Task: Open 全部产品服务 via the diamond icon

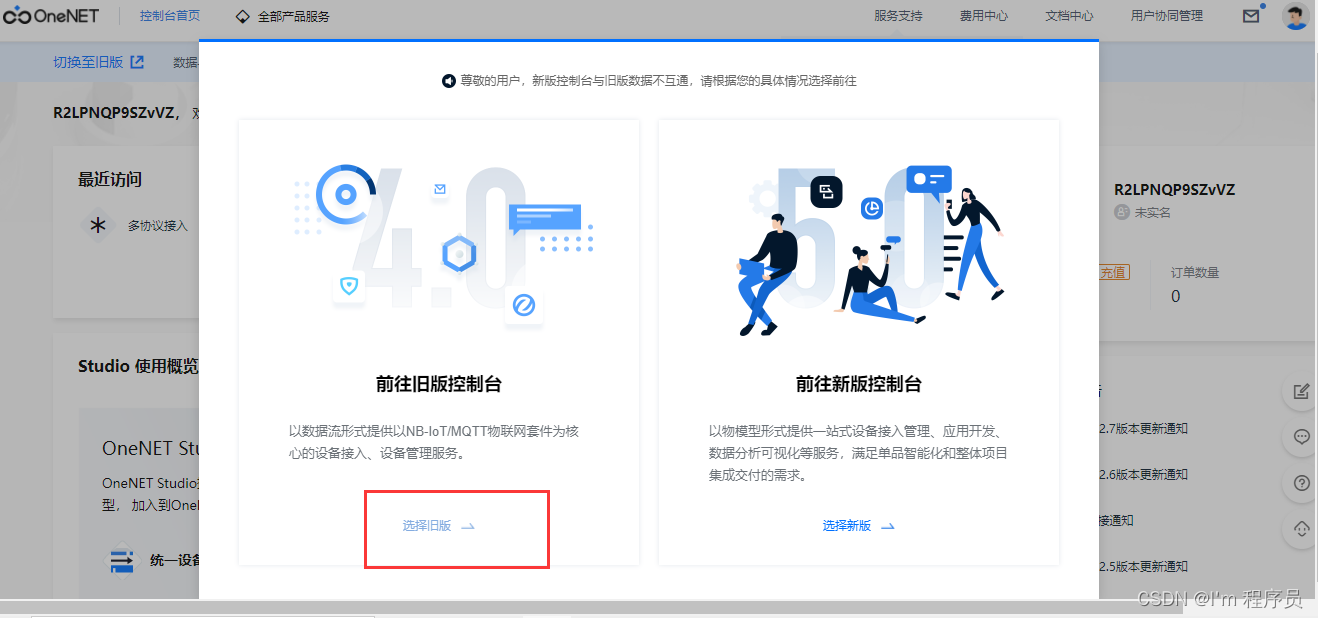Action: point(241,16)
